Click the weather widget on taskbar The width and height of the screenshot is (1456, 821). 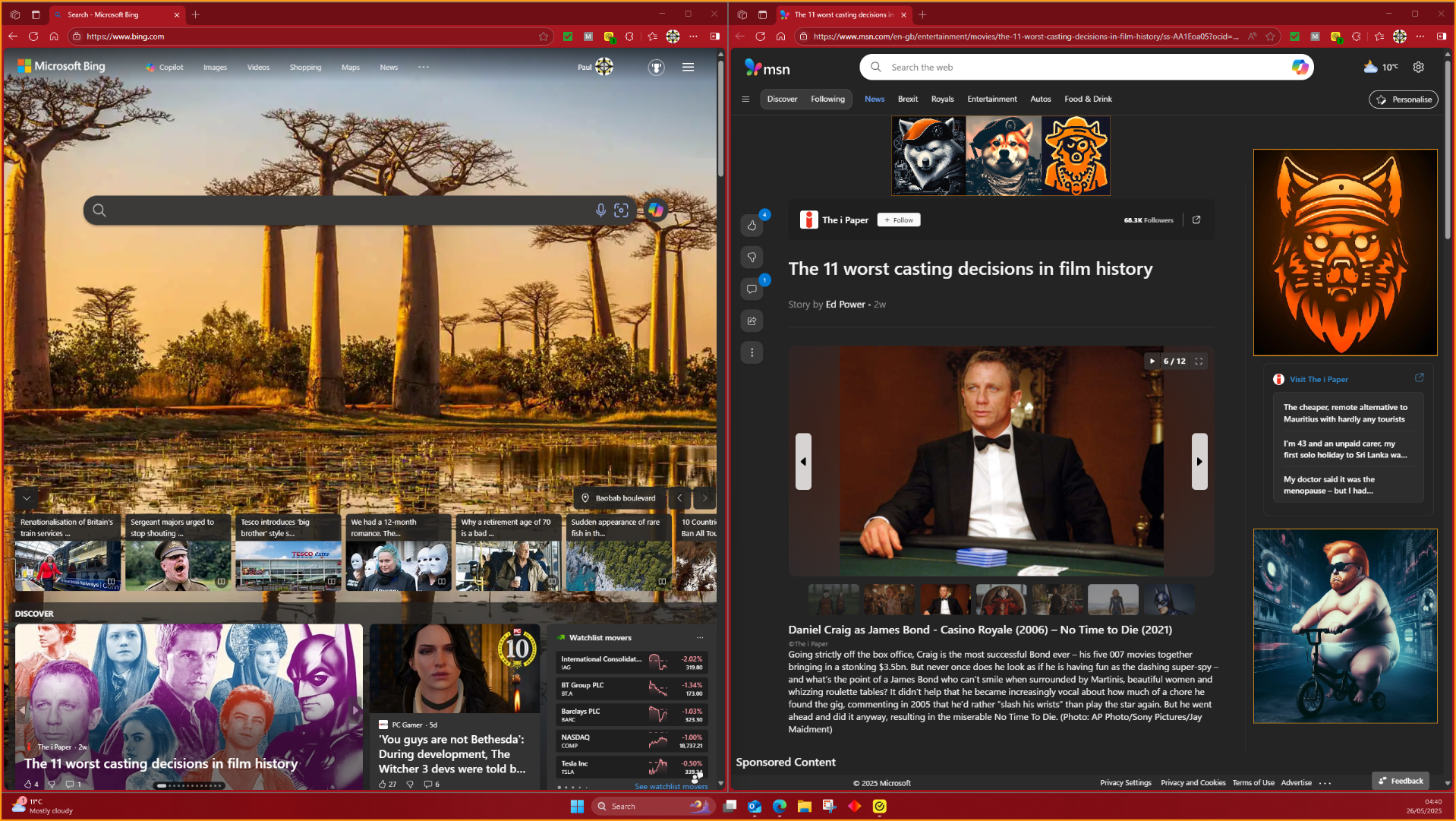tap(43, 807)
